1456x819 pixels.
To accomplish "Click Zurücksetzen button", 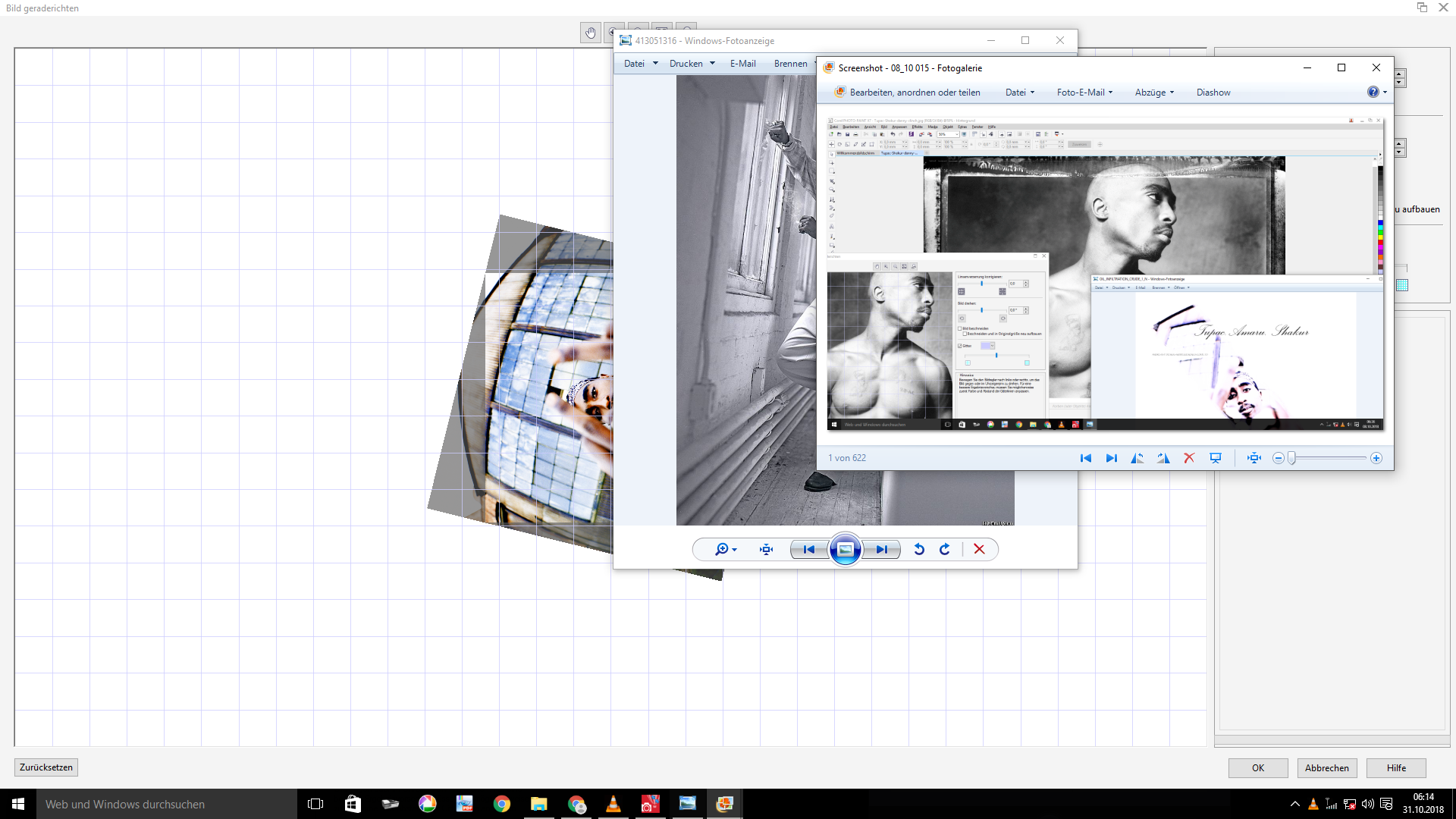I will click(46, 767).
